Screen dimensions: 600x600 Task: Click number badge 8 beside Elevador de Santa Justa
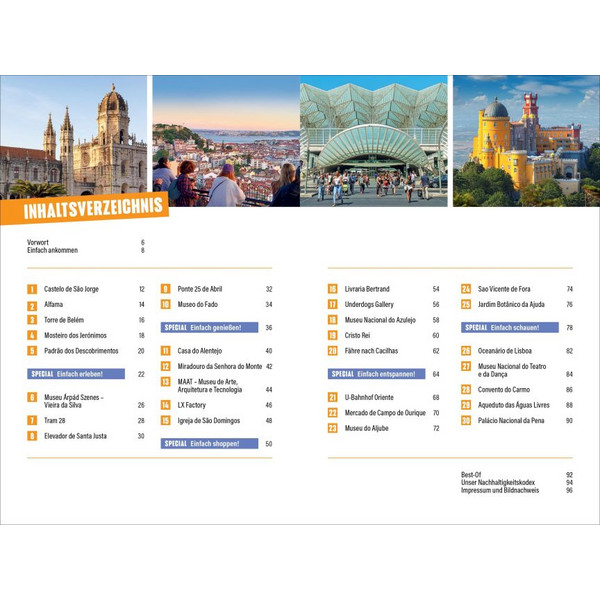(32, 436)
